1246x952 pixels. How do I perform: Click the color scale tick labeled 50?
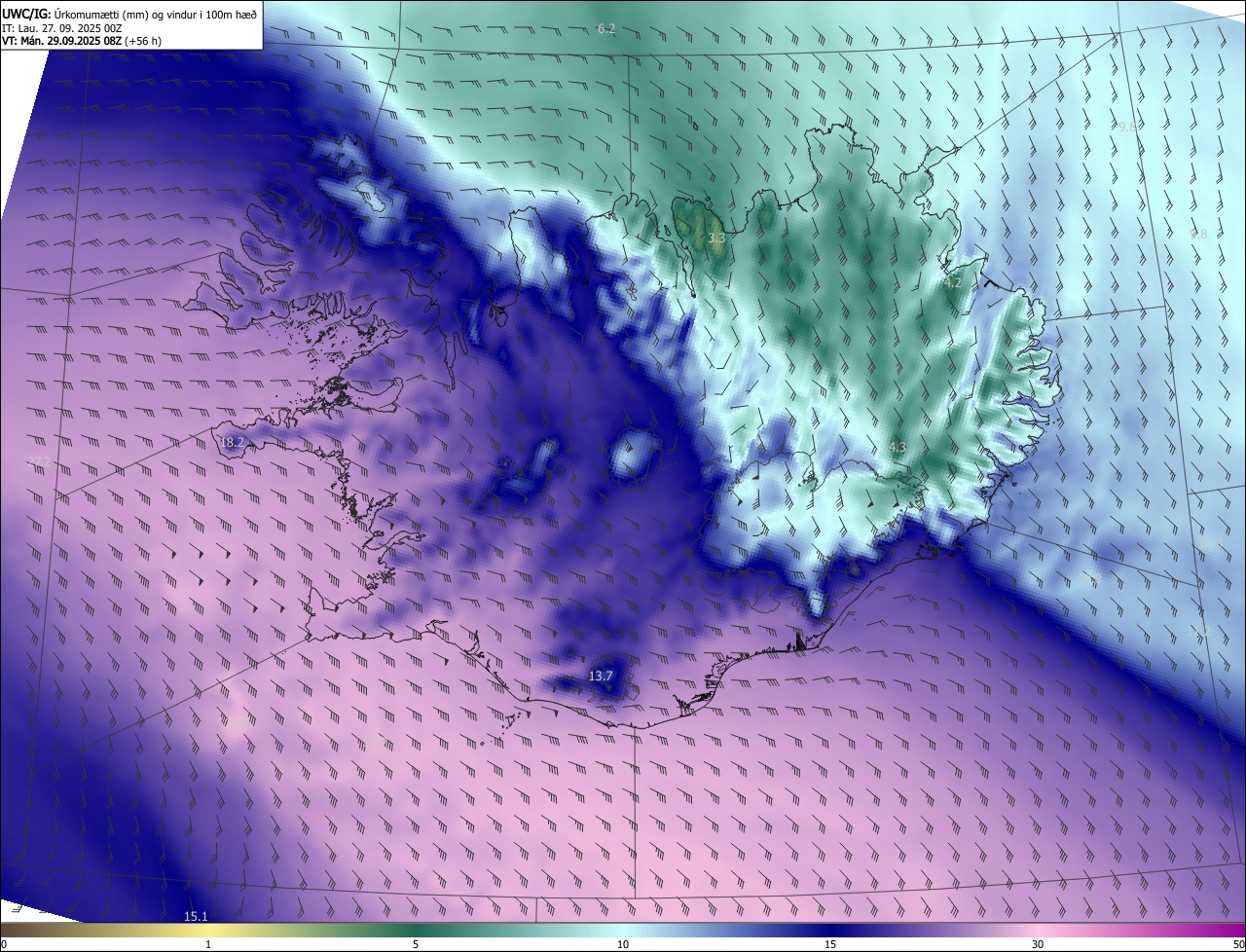(x=1238, y=944)
